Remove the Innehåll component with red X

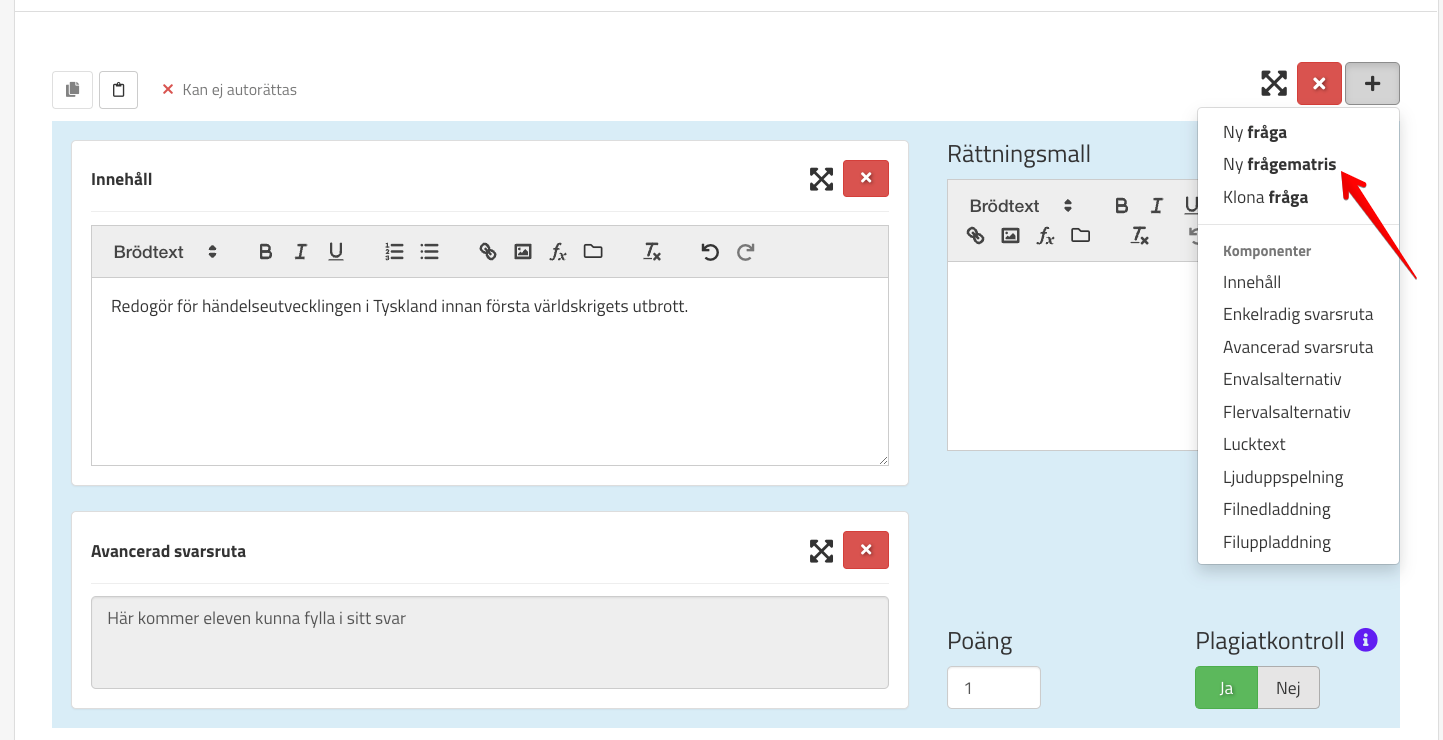pyautogui.click(x=866, y=179)
